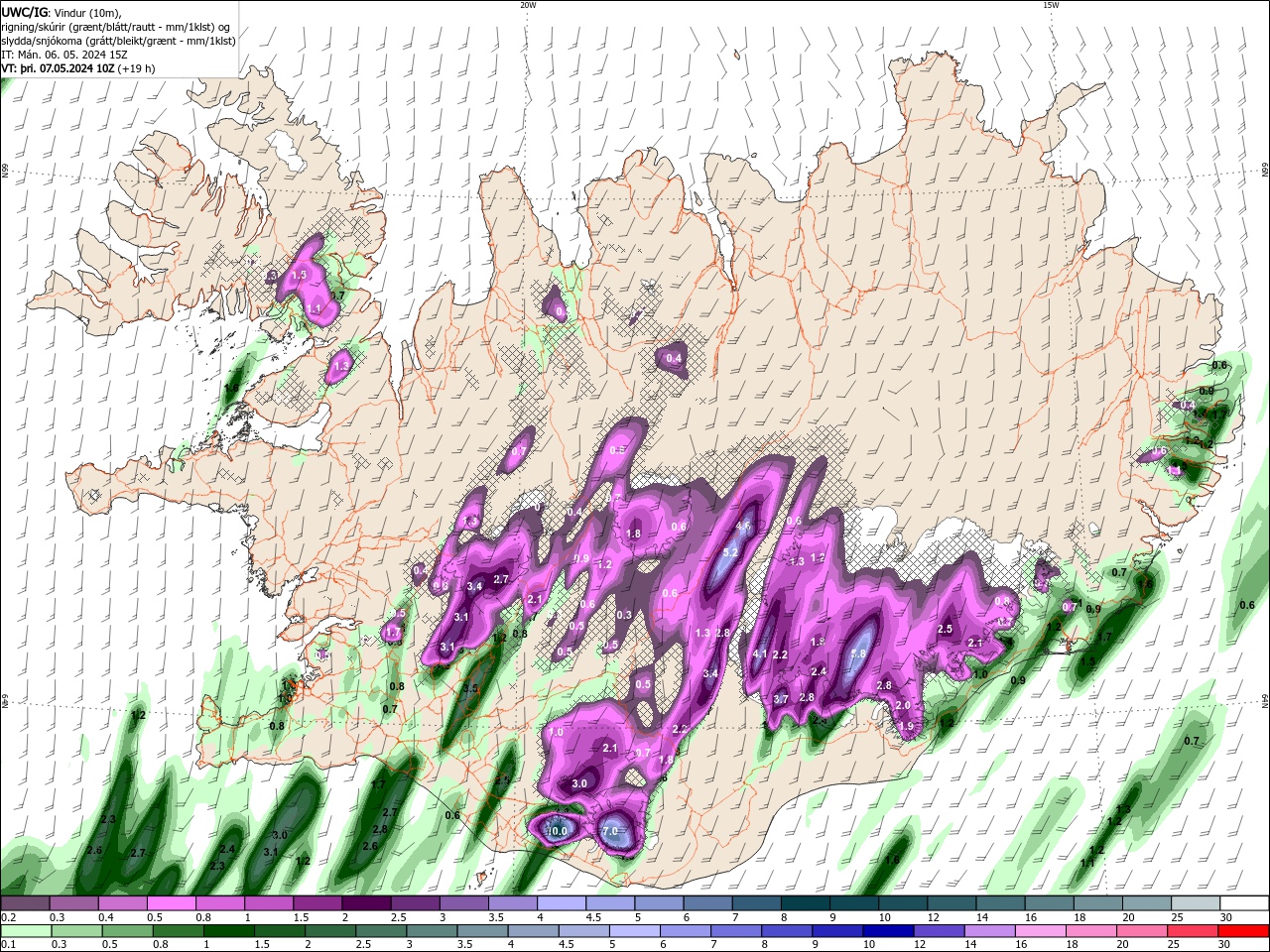Click the "5.8" snowfall value on the map
Screen dimensions: 1270x952
pyautogui.click(x=858, y=654)
